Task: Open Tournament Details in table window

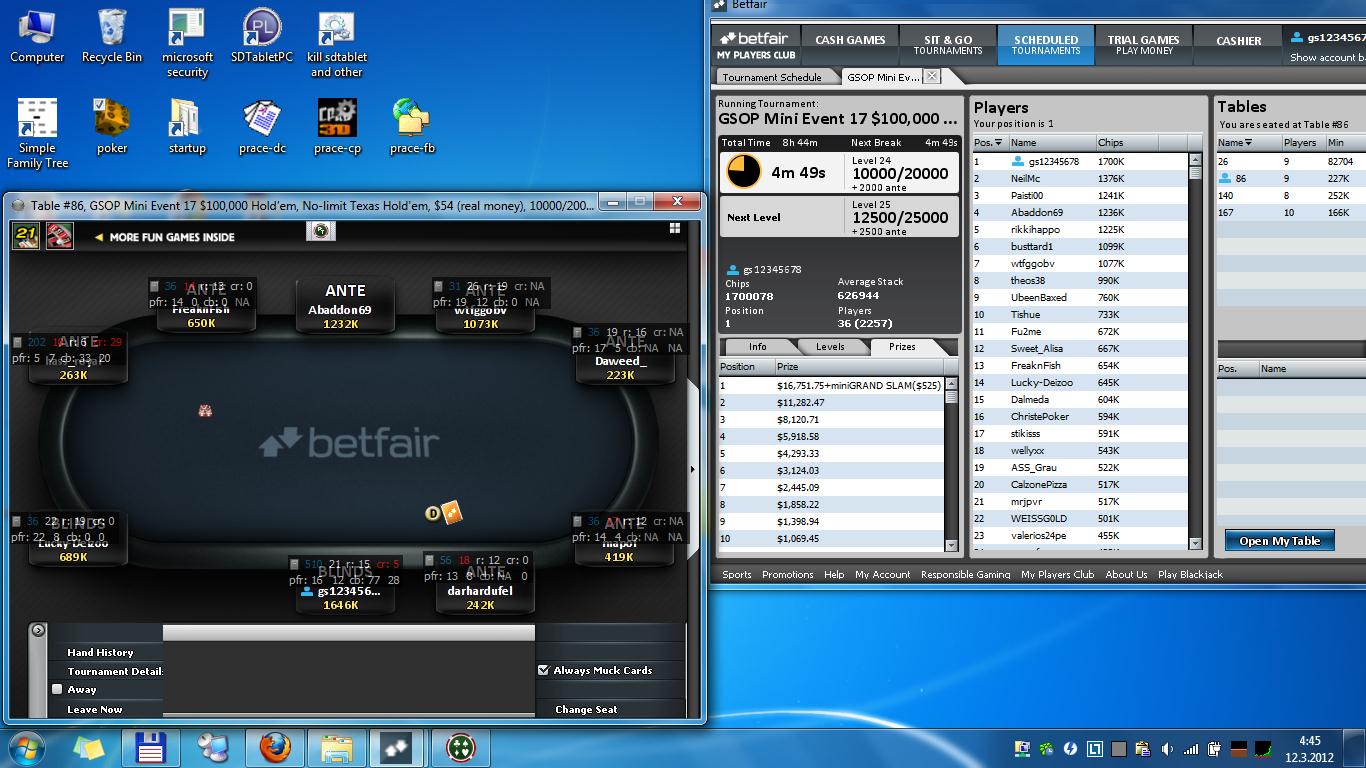Action: point(115,671)
